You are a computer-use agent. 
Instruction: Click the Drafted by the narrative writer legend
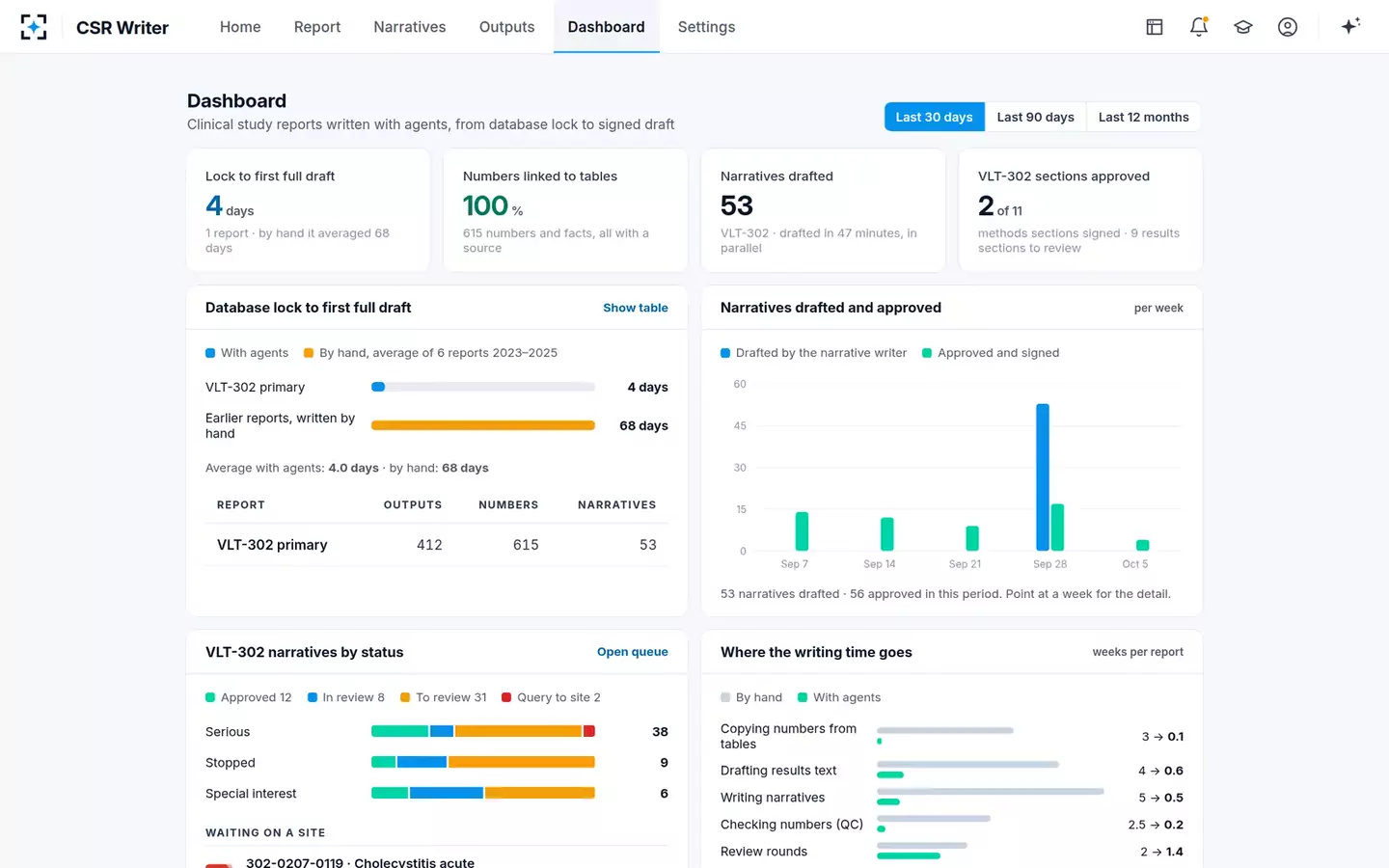(813, 353)
